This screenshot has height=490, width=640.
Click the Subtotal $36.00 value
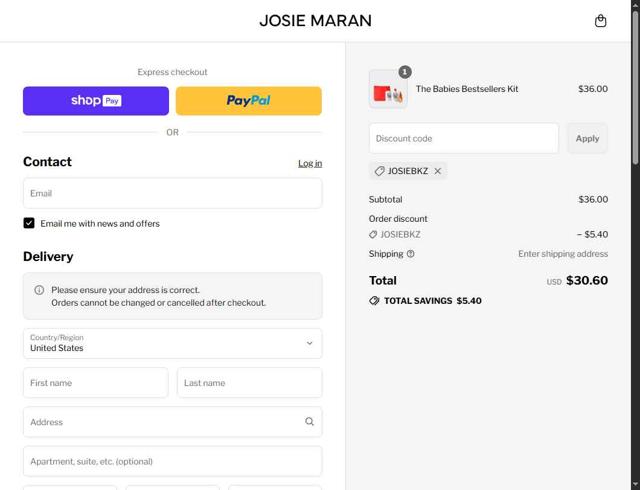(593, 199)
